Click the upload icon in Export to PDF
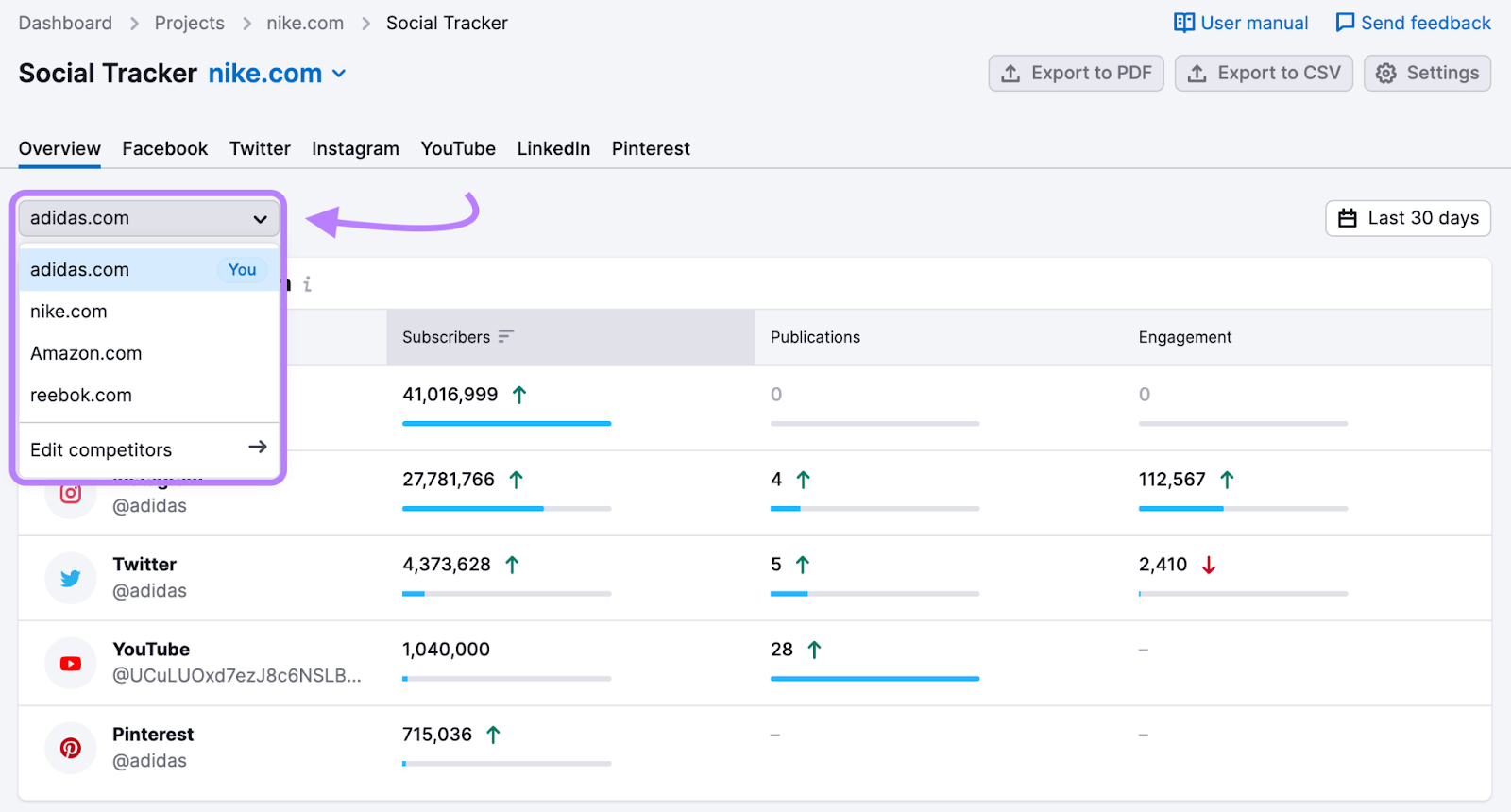 tap(1010, 74)
